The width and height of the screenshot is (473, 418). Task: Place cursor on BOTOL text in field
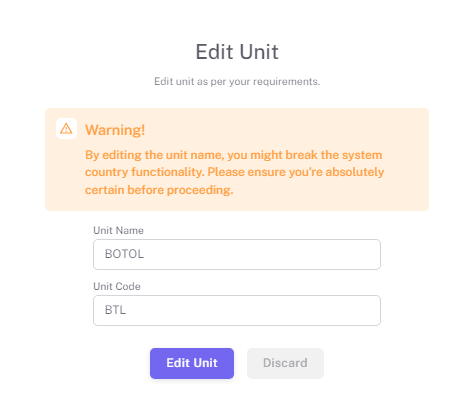click(x=124, y=254)
